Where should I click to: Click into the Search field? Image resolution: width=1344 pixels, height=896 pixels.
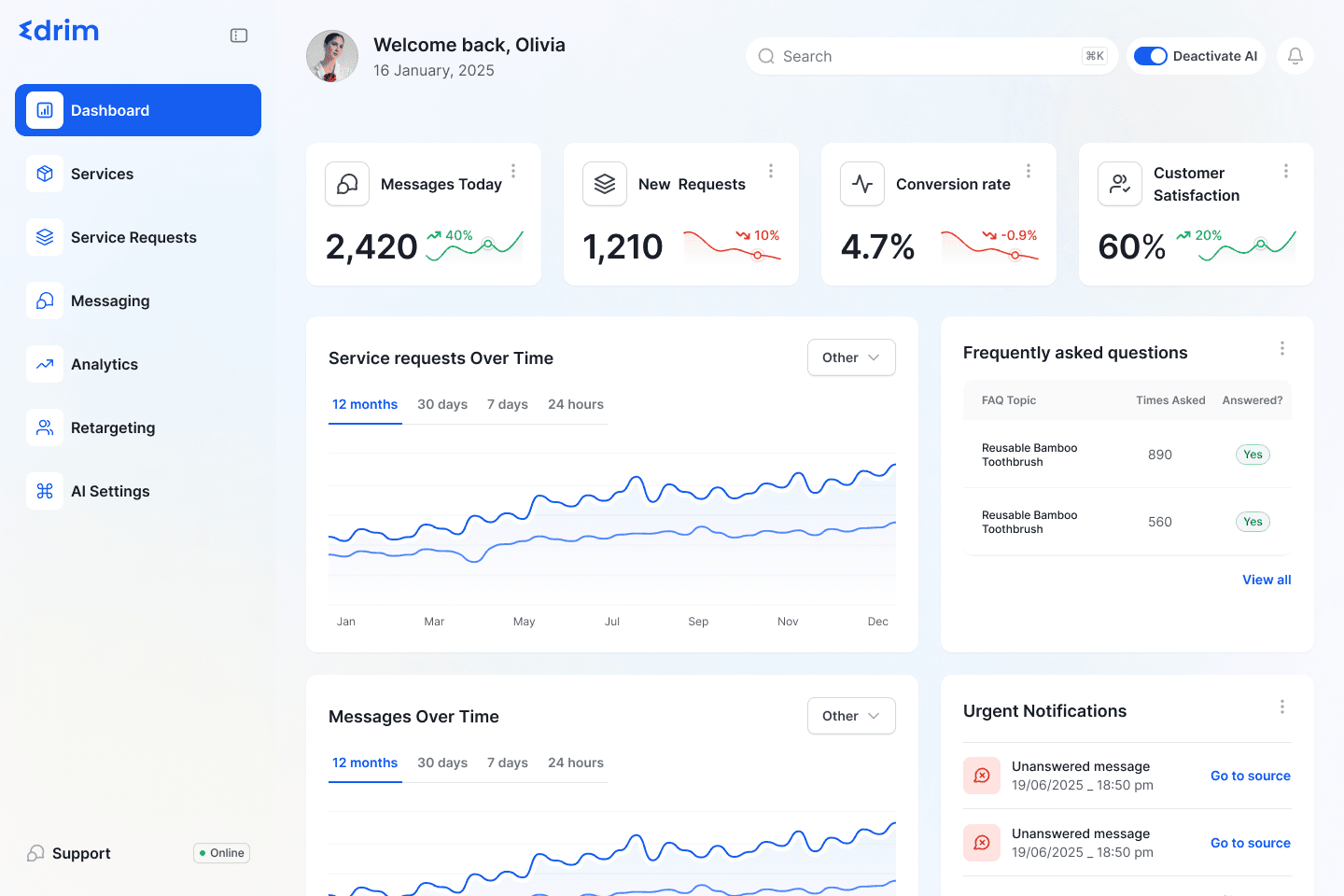pos(924,56)
